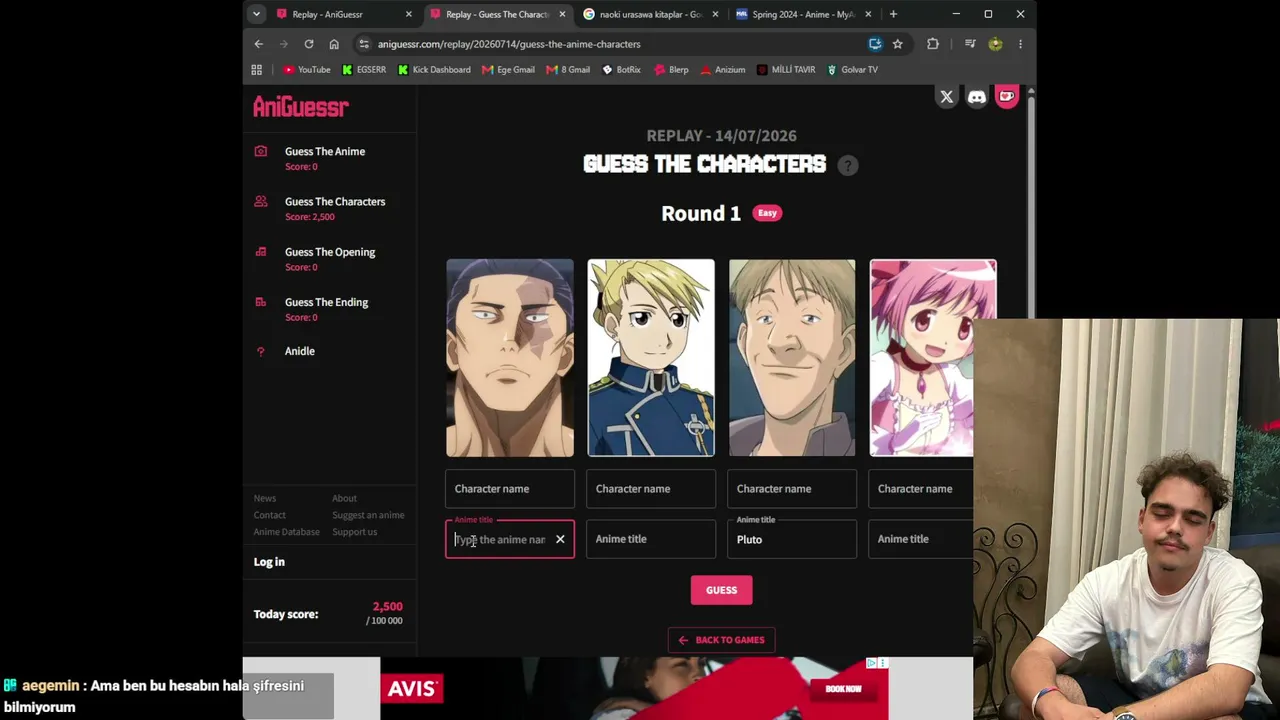Open the browser Extensions puzzle icon
Image resolution: width=1280 pixels, height=720 pixels.
[933, 44]
